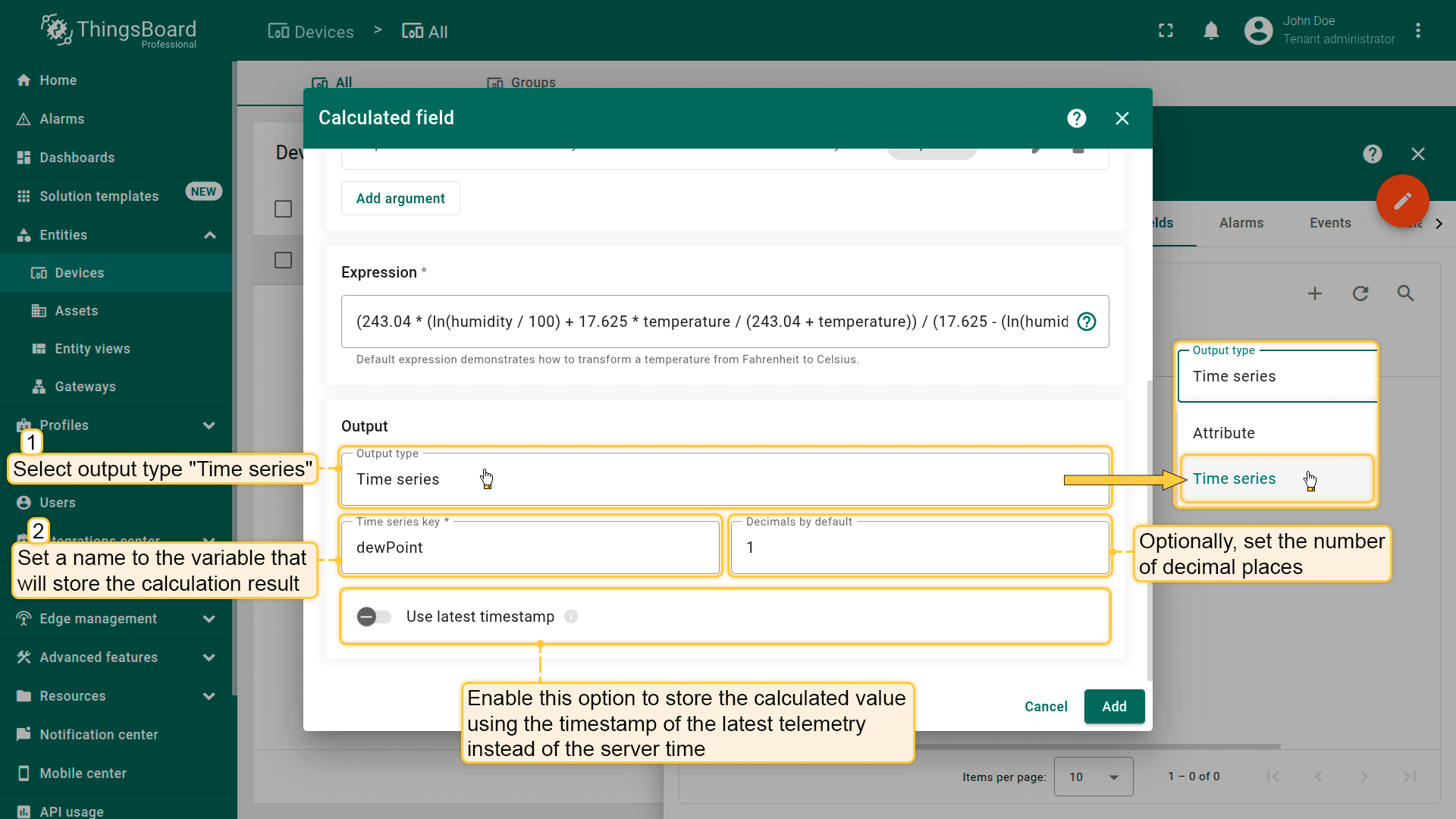Open items per page dropdown
Viewport: 1456px width, 819px height.
(1093, 777)
